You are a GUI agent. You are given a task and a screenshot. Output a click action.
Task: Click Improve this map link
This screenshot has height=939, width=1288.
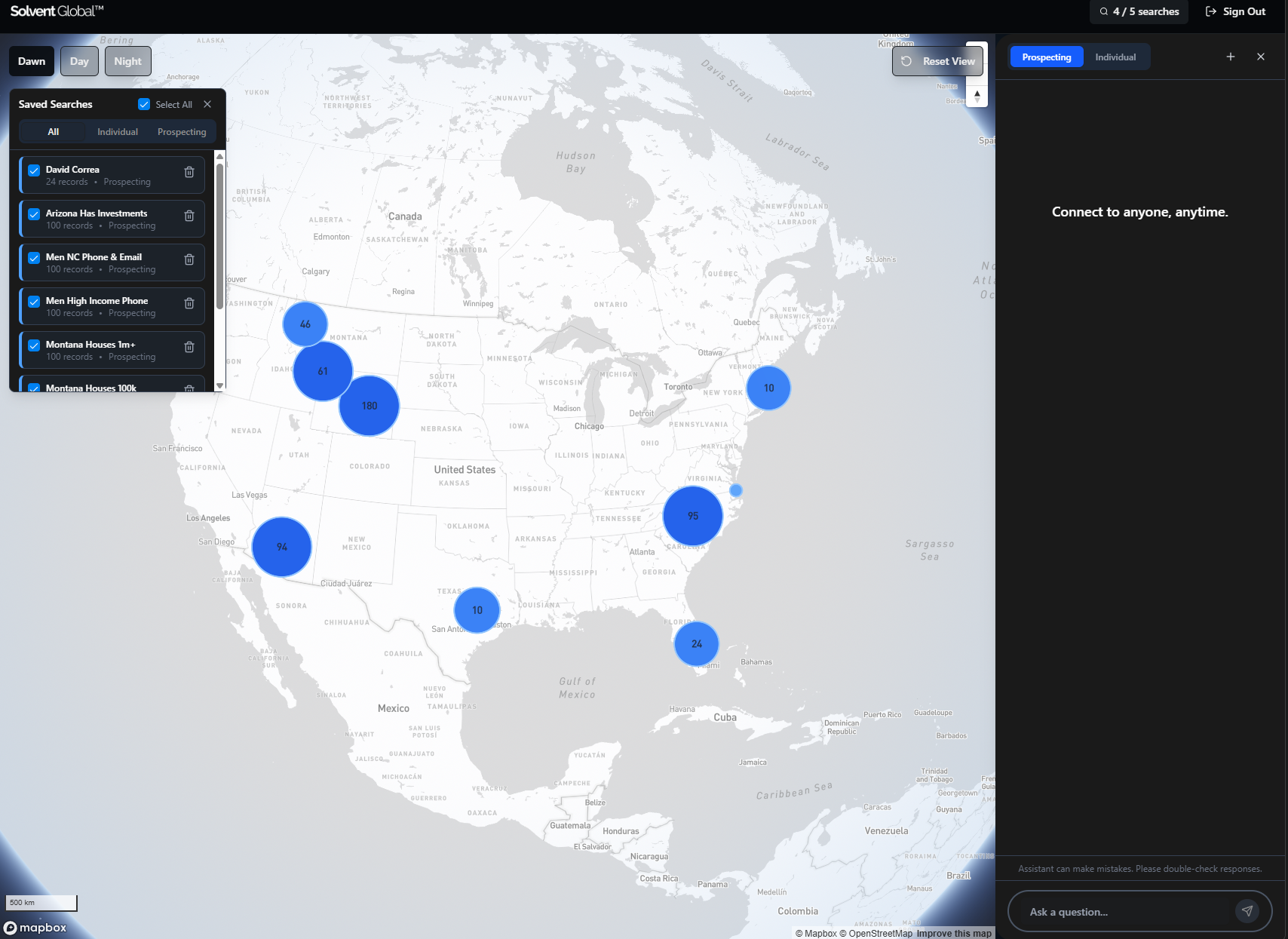[x=954, y=933]
